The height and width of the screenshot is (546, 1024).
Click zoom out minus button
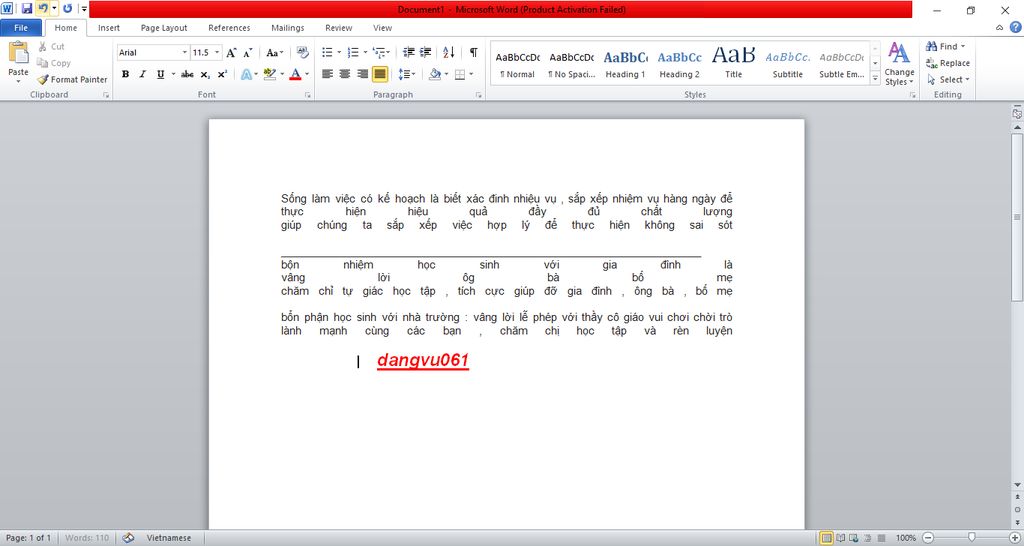[928, 538]
